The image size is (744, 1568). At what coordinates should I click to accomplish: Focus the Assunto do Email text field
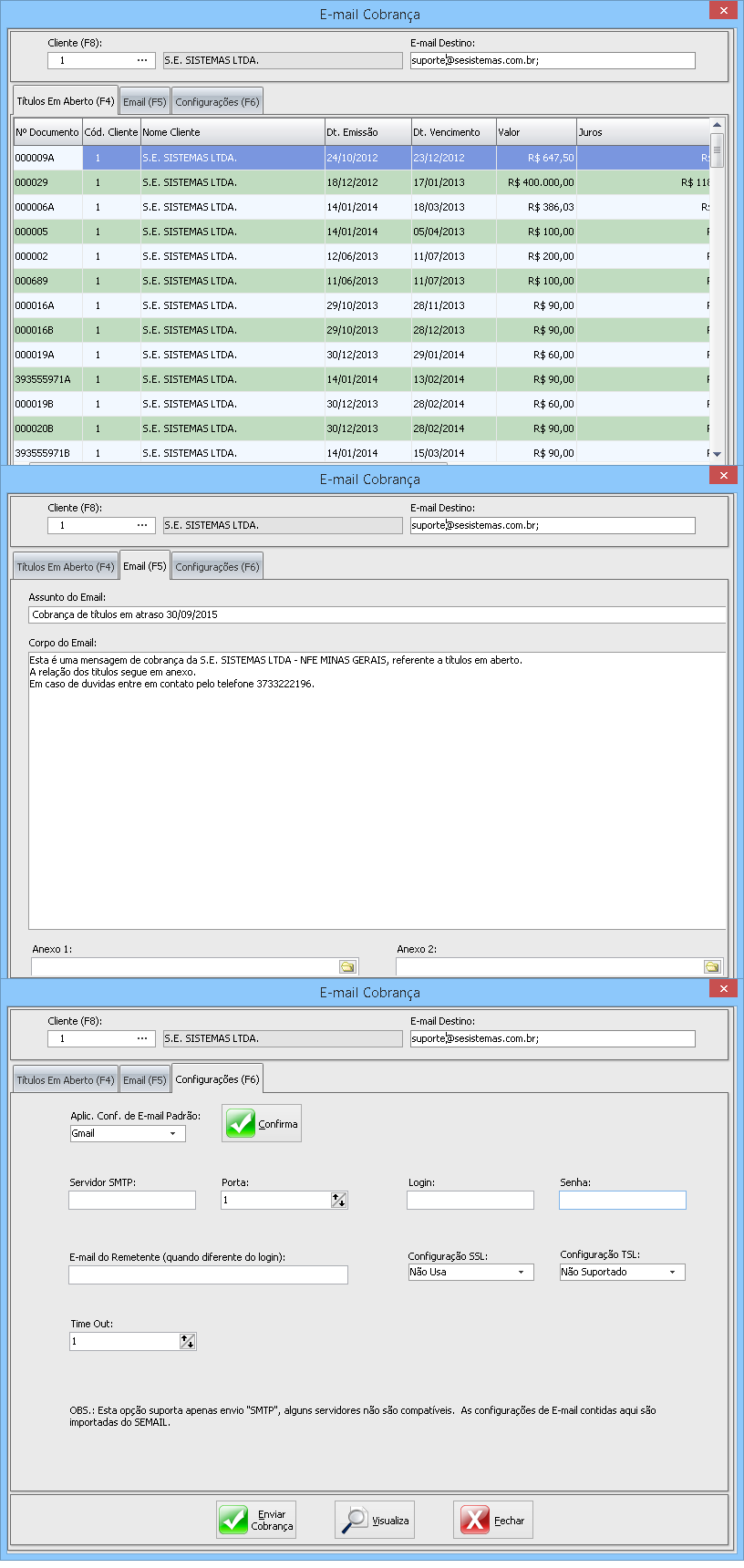(x=377, y=614)
